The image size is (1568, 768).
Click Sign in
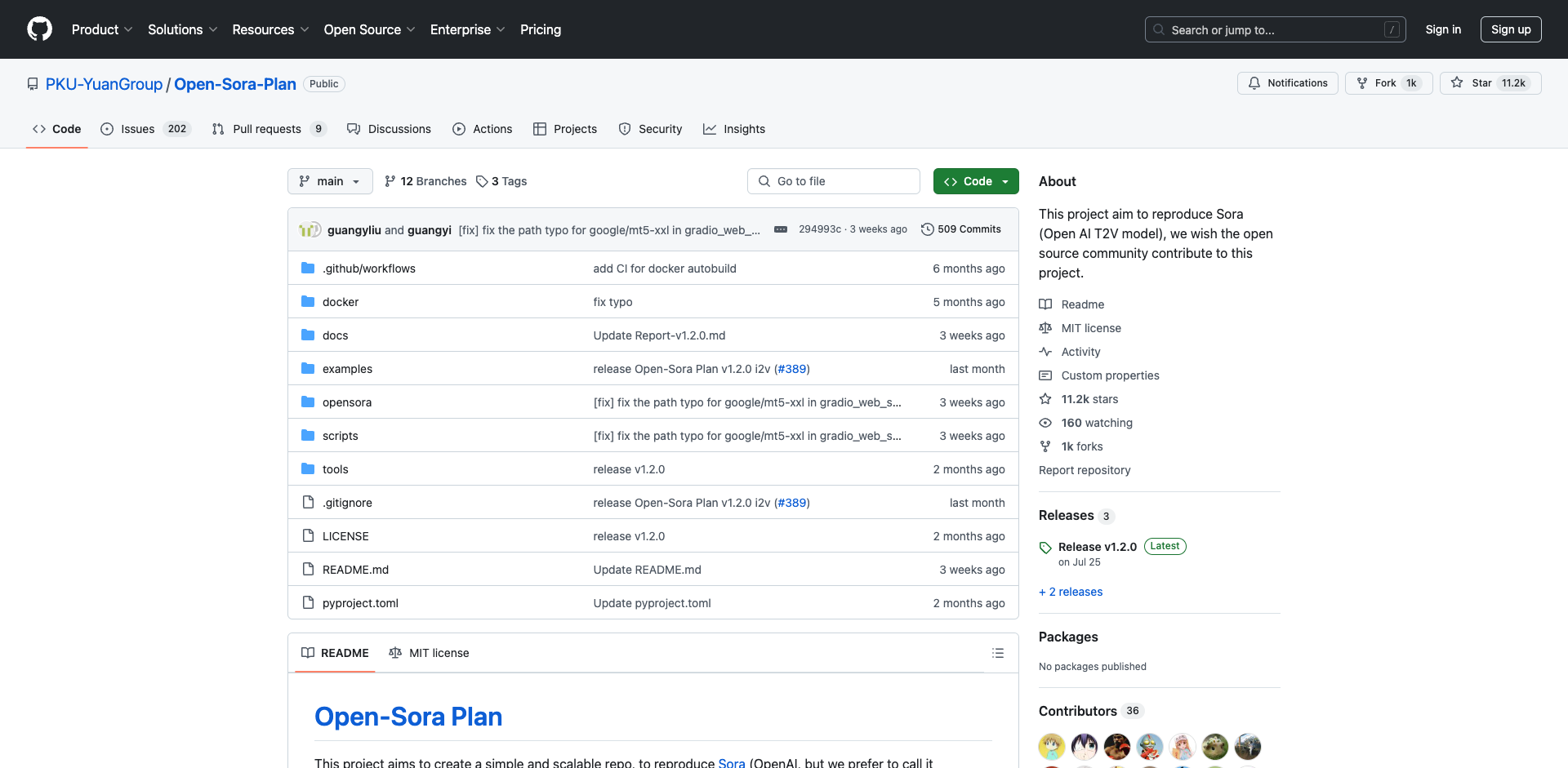point(1443,29)
